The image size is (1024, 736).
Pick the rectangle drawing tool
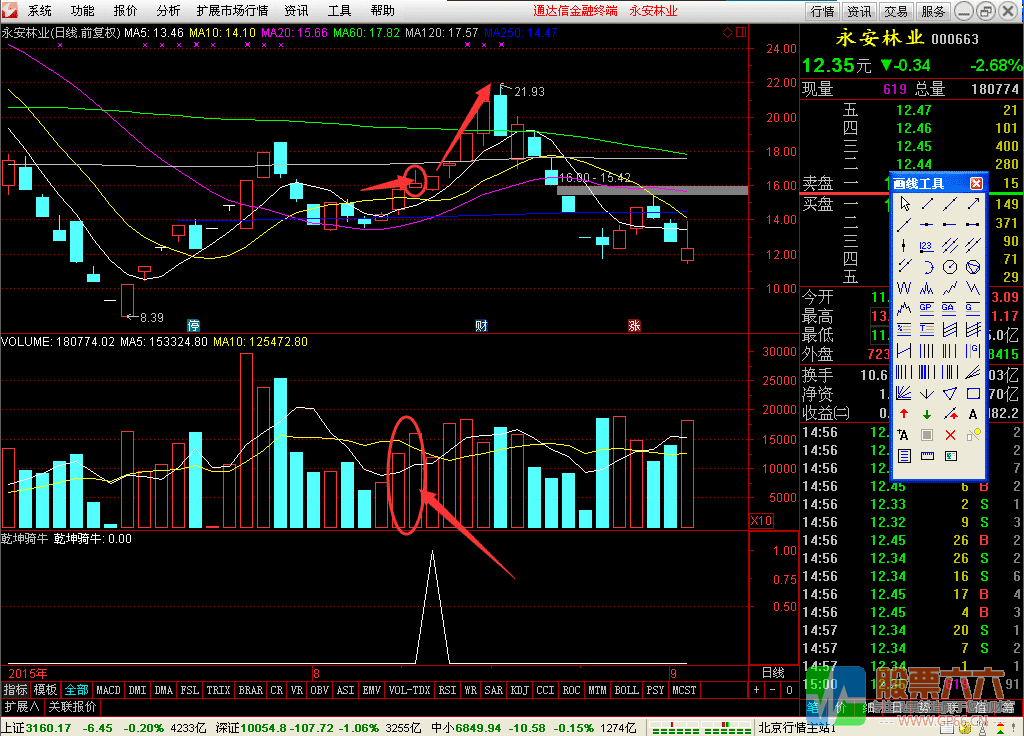(x=973, y=393)
